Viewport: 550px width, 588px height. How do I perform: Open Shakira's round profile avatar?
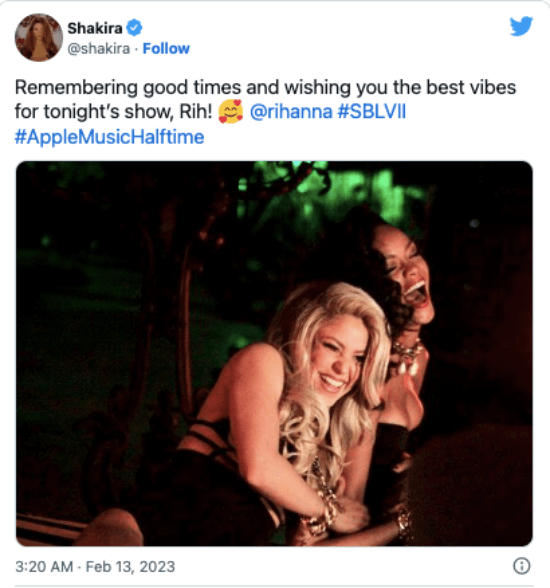(x=39, y=38)
